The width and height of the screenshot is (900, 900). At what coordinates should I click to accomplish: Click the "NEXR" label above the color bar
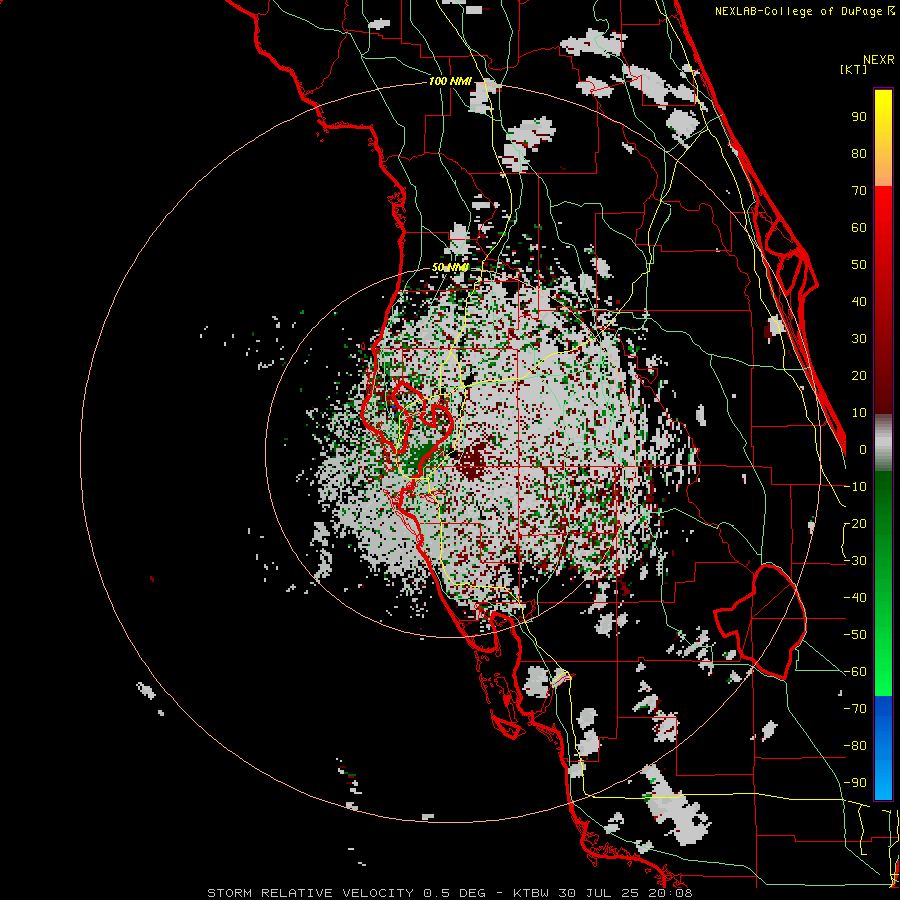coord(879,60)
